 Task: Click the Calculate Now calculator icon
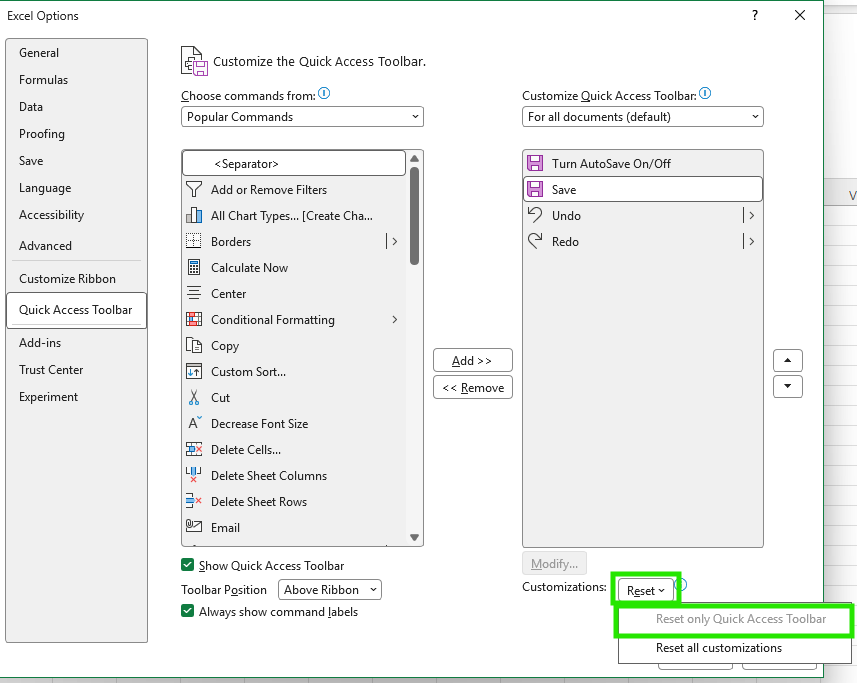193,268
